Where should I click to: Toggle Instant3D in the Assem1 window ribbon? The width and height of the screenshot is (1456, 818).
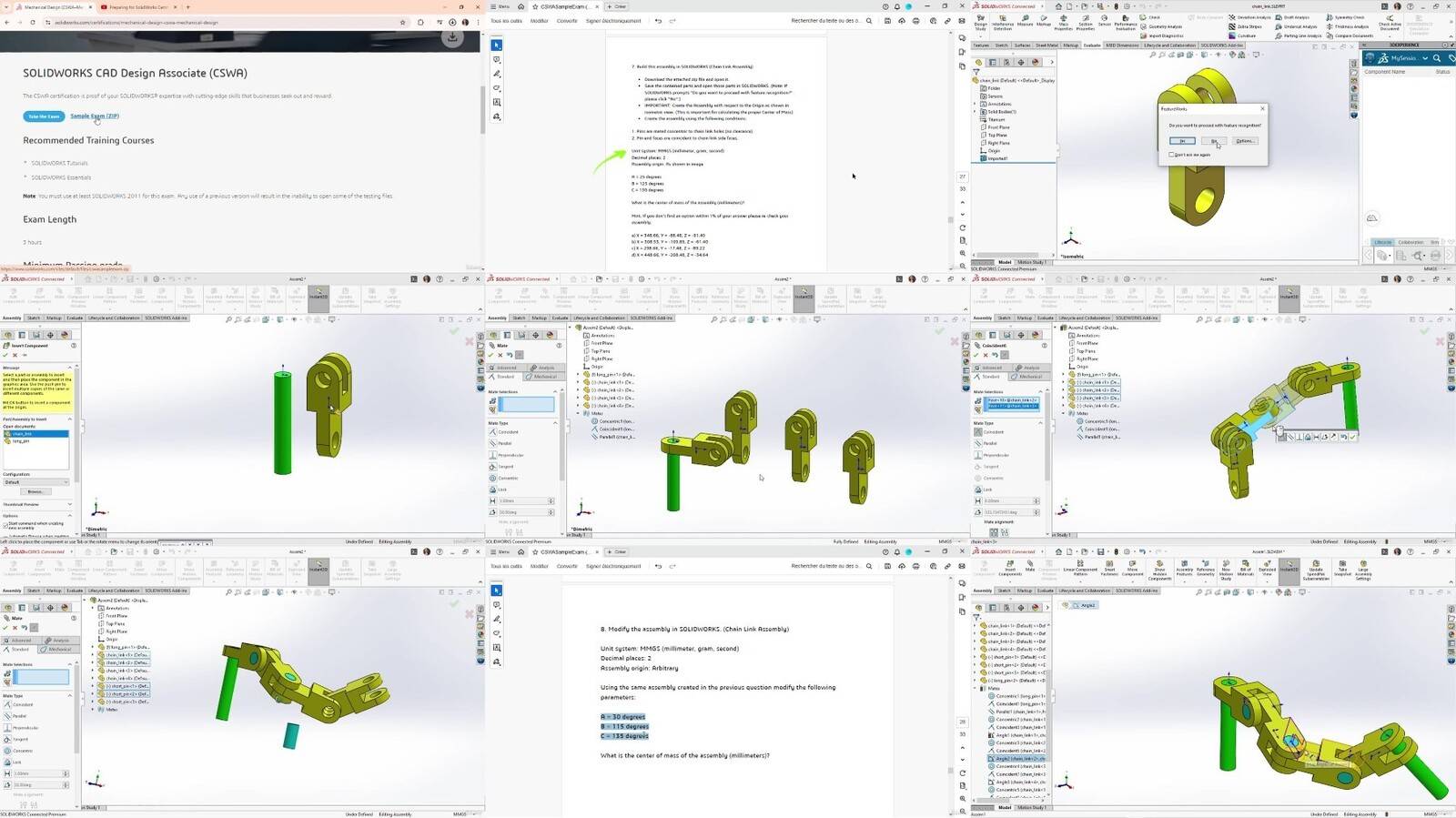click(x=1289, y=571)
